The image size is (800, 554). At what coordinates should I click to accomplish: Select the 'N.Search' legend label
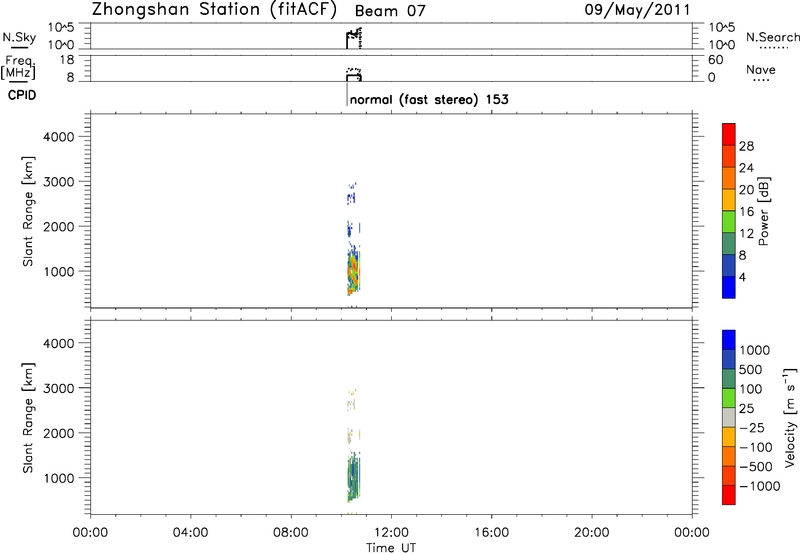(772, 37)
